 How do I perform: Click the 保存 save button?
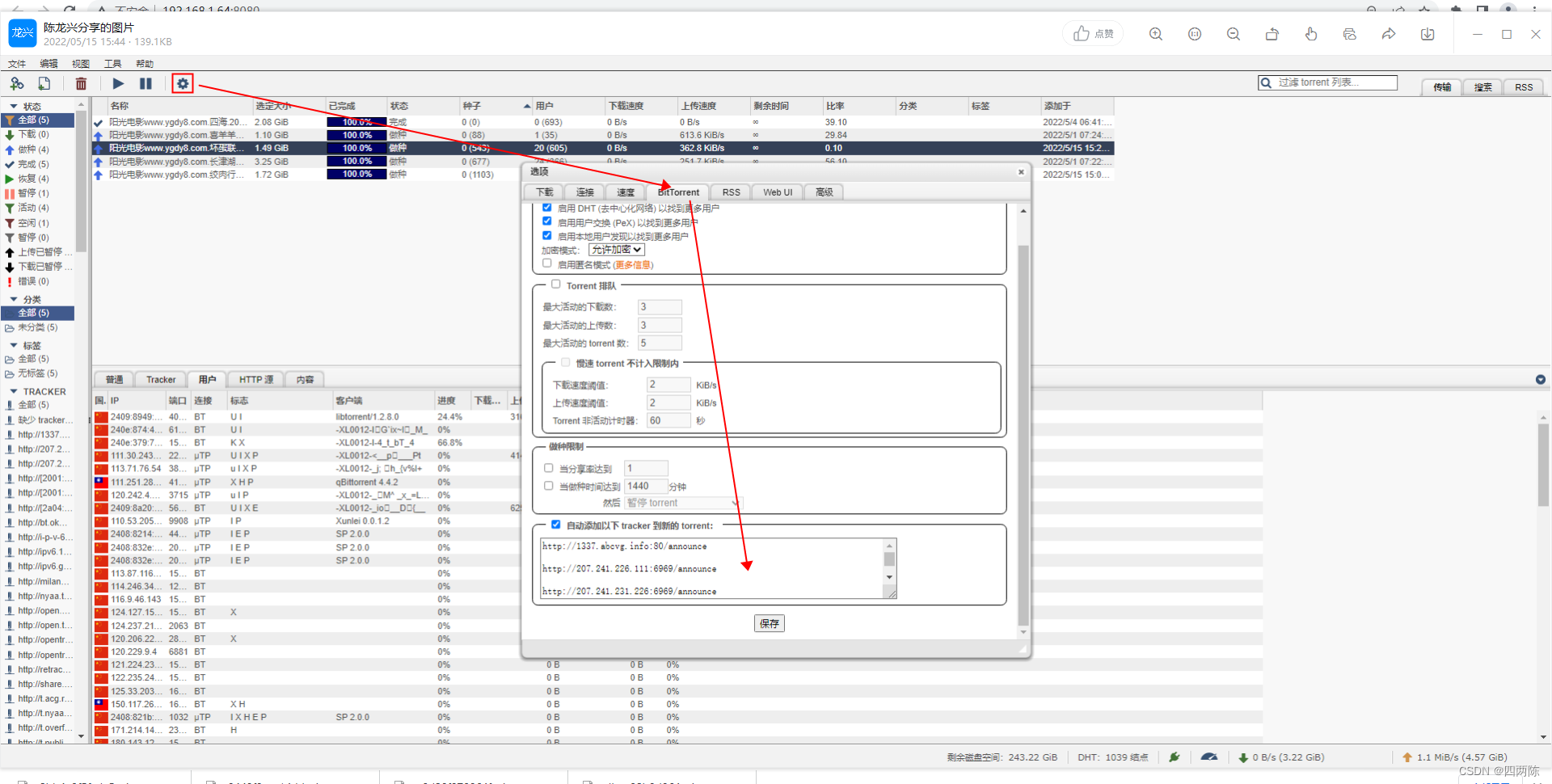[770, 623]
